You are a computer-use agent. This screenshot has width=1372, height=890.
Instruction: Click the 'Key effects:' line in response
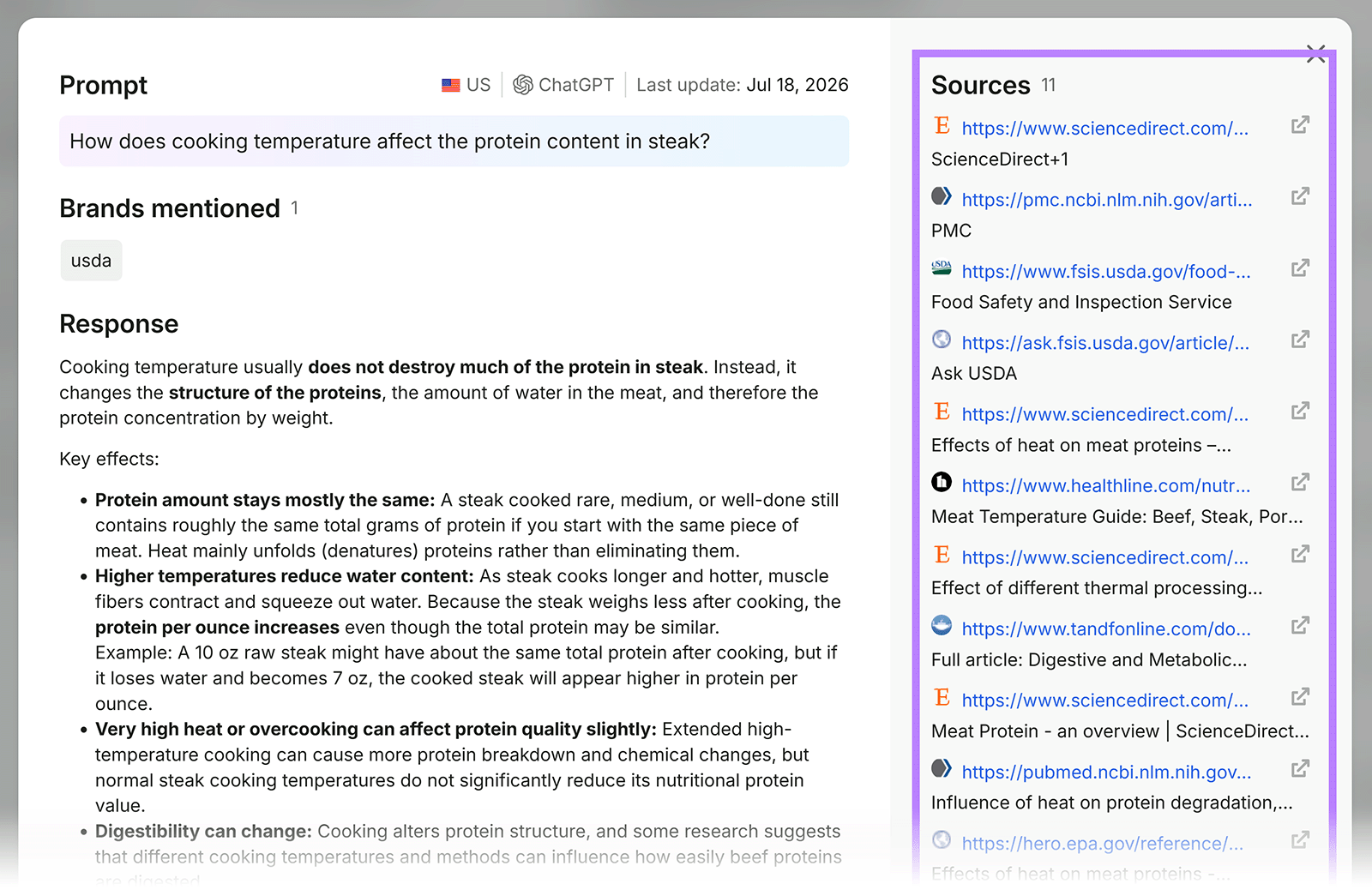coord(109,459)
